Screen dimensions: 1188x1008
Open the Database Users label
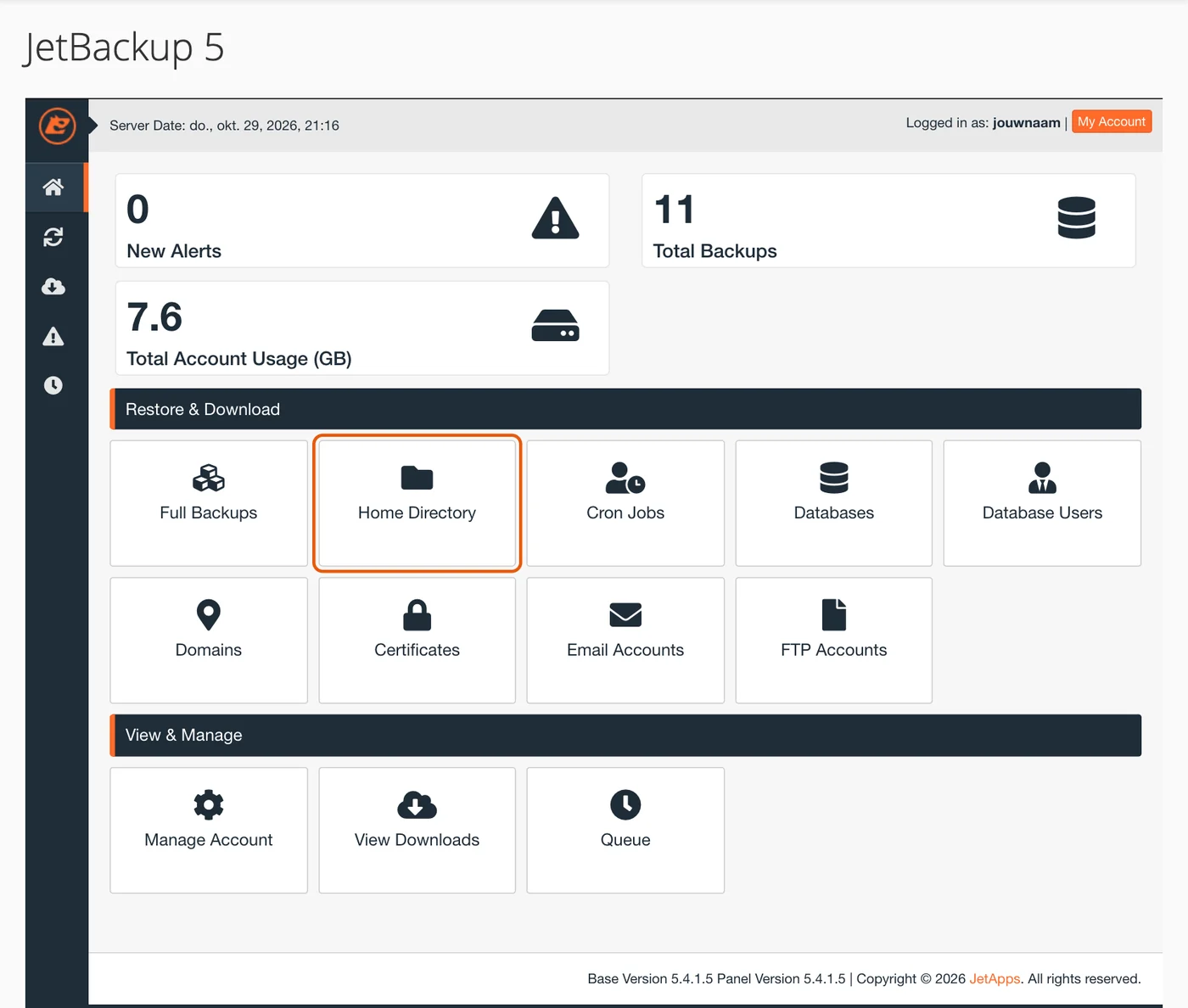pyautogui.click(x=1042, y=513)
